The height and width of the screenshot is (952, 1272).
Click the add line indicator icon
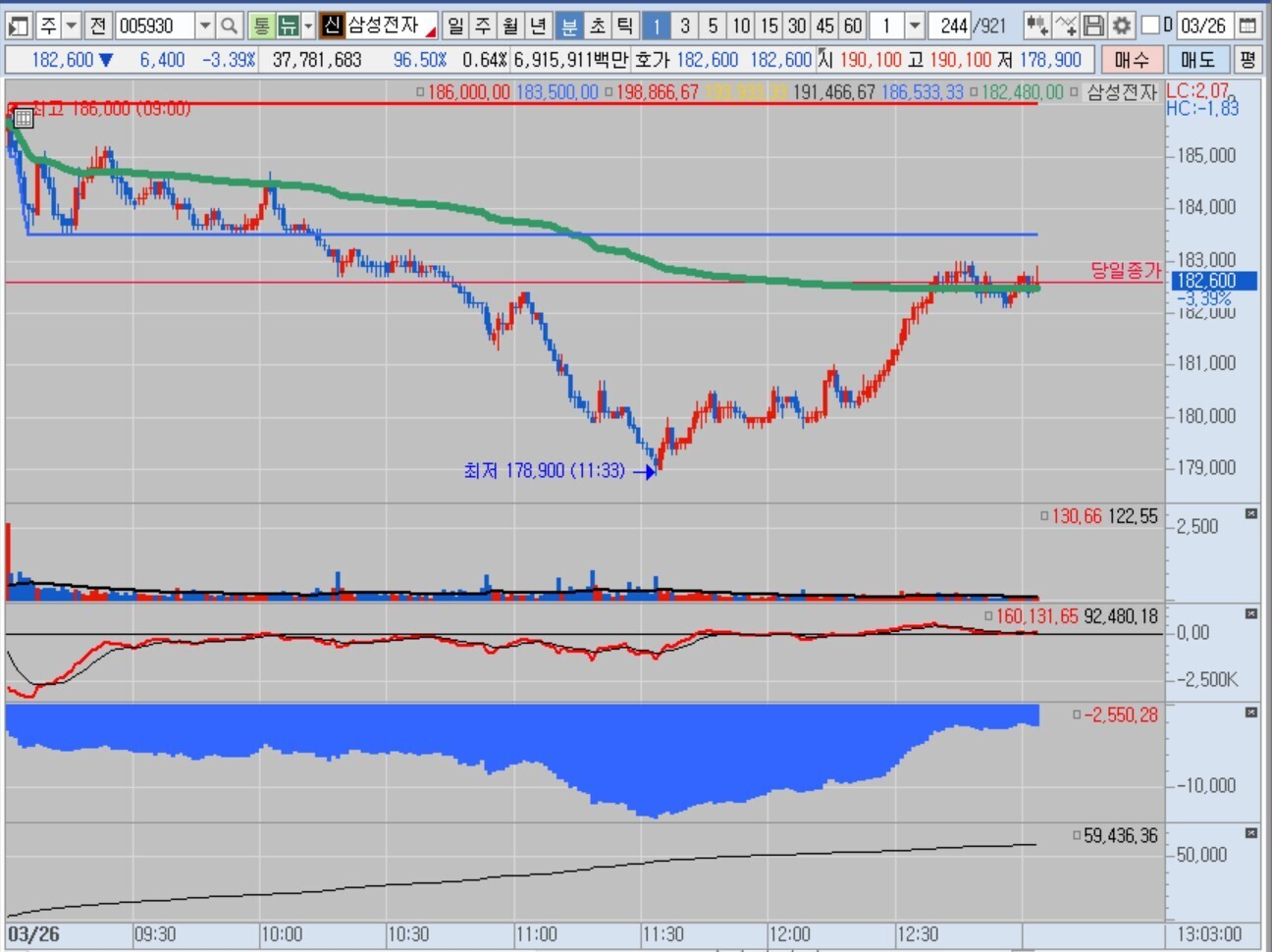[1066, 26]
